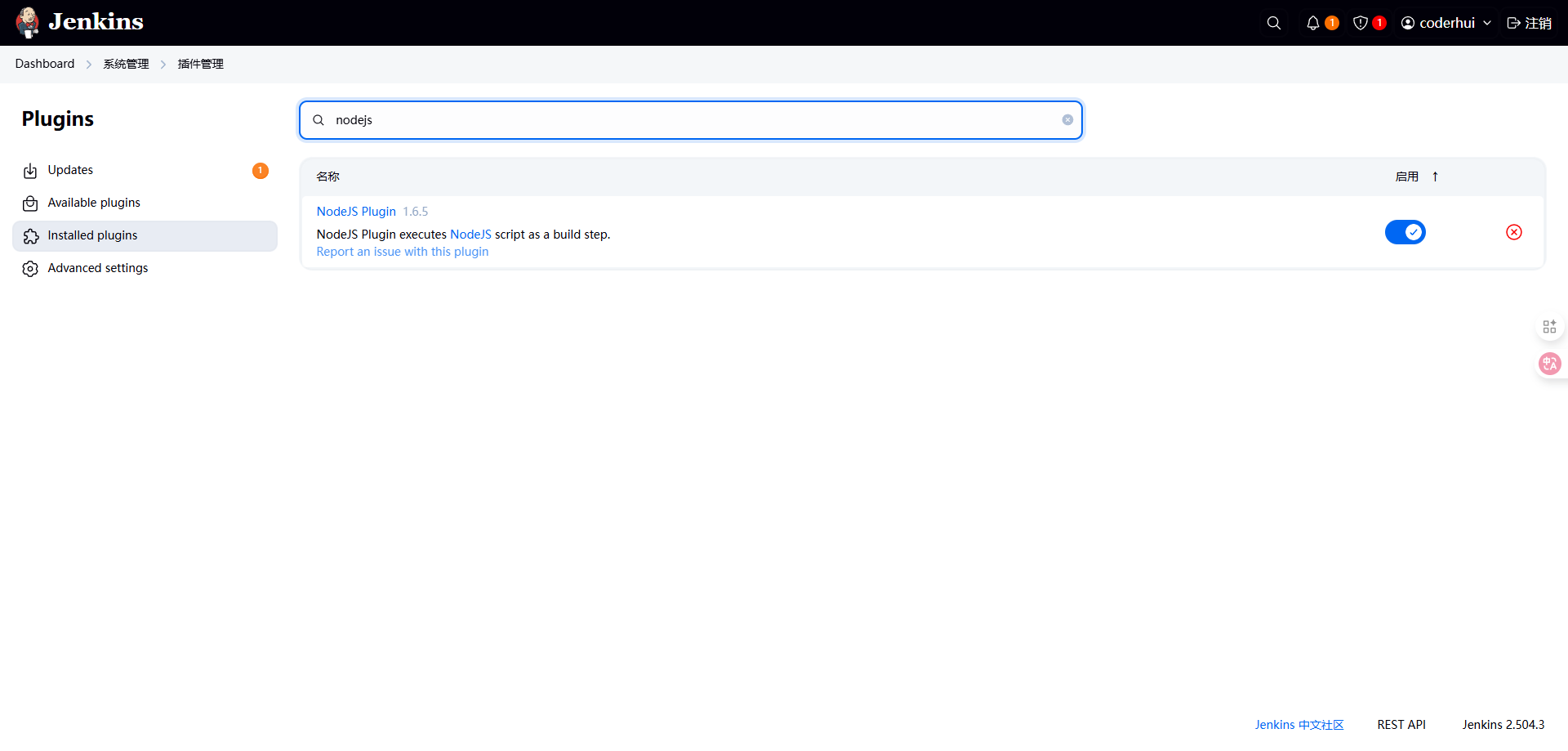
Task: Open Advanced settings
Action: pyautogui.click(x=98, y=268)
